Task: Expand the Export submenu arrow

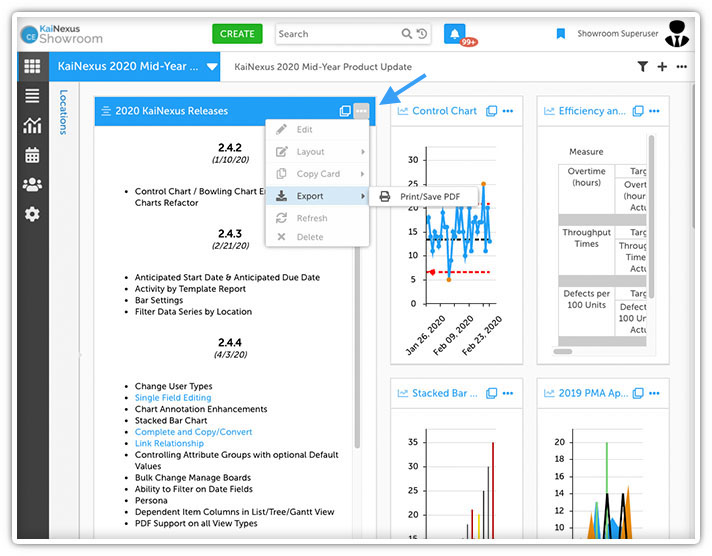Action: (362, 196)
